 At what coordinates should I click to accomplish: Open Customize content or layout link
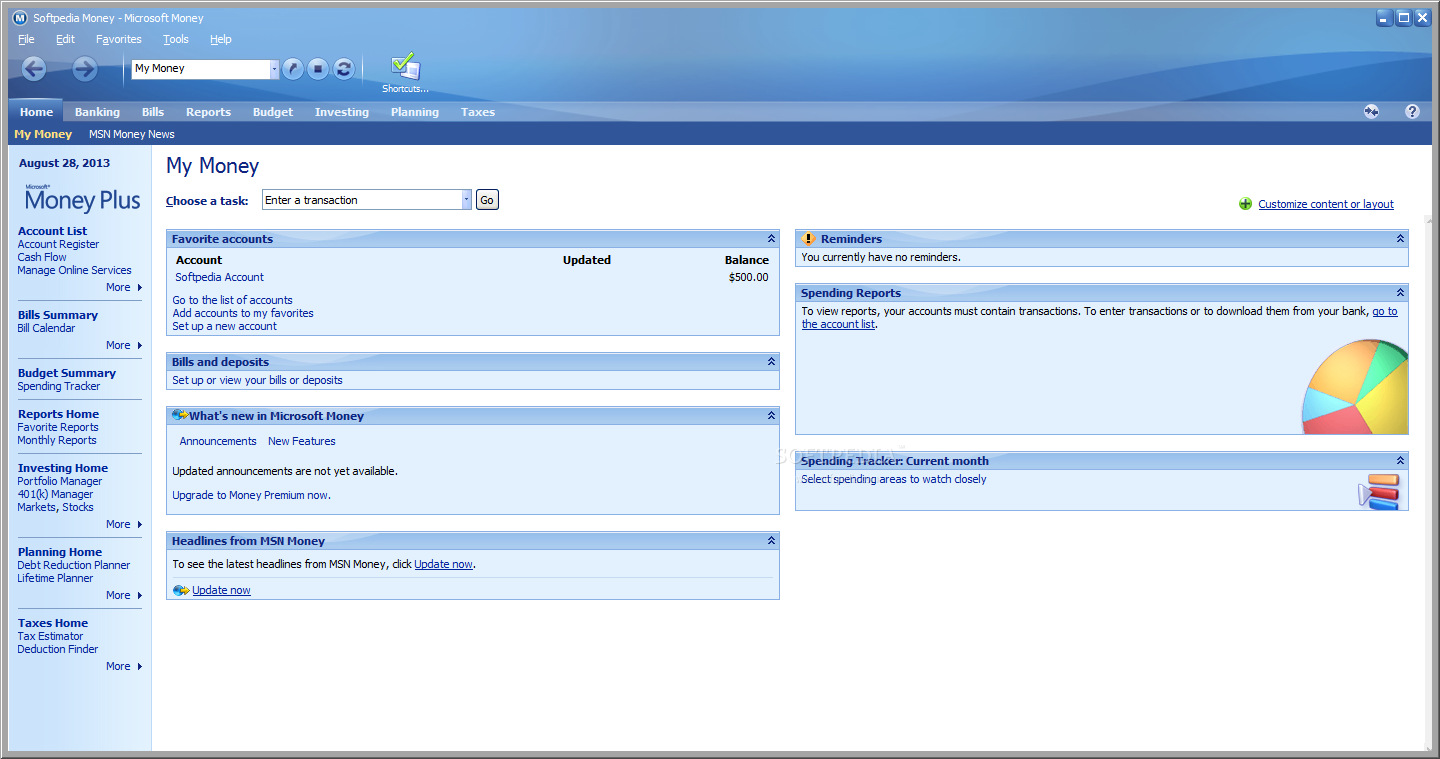(x=1326, y=204)
